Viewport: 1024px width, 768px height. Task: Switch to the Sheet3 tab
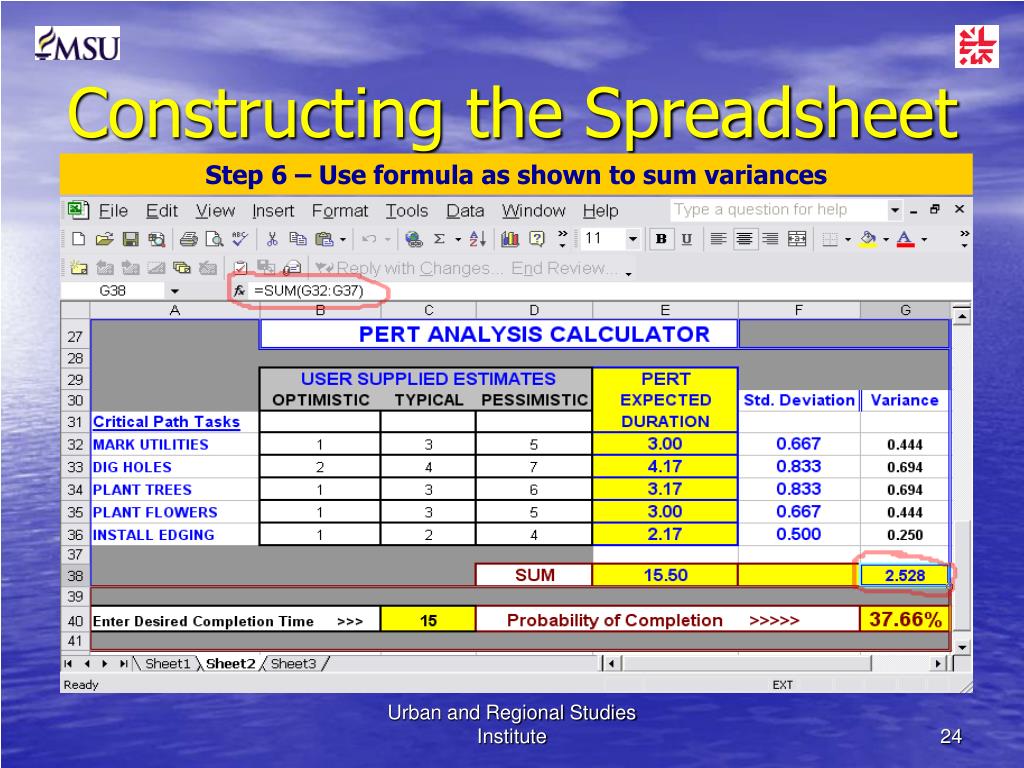(293, 664)
